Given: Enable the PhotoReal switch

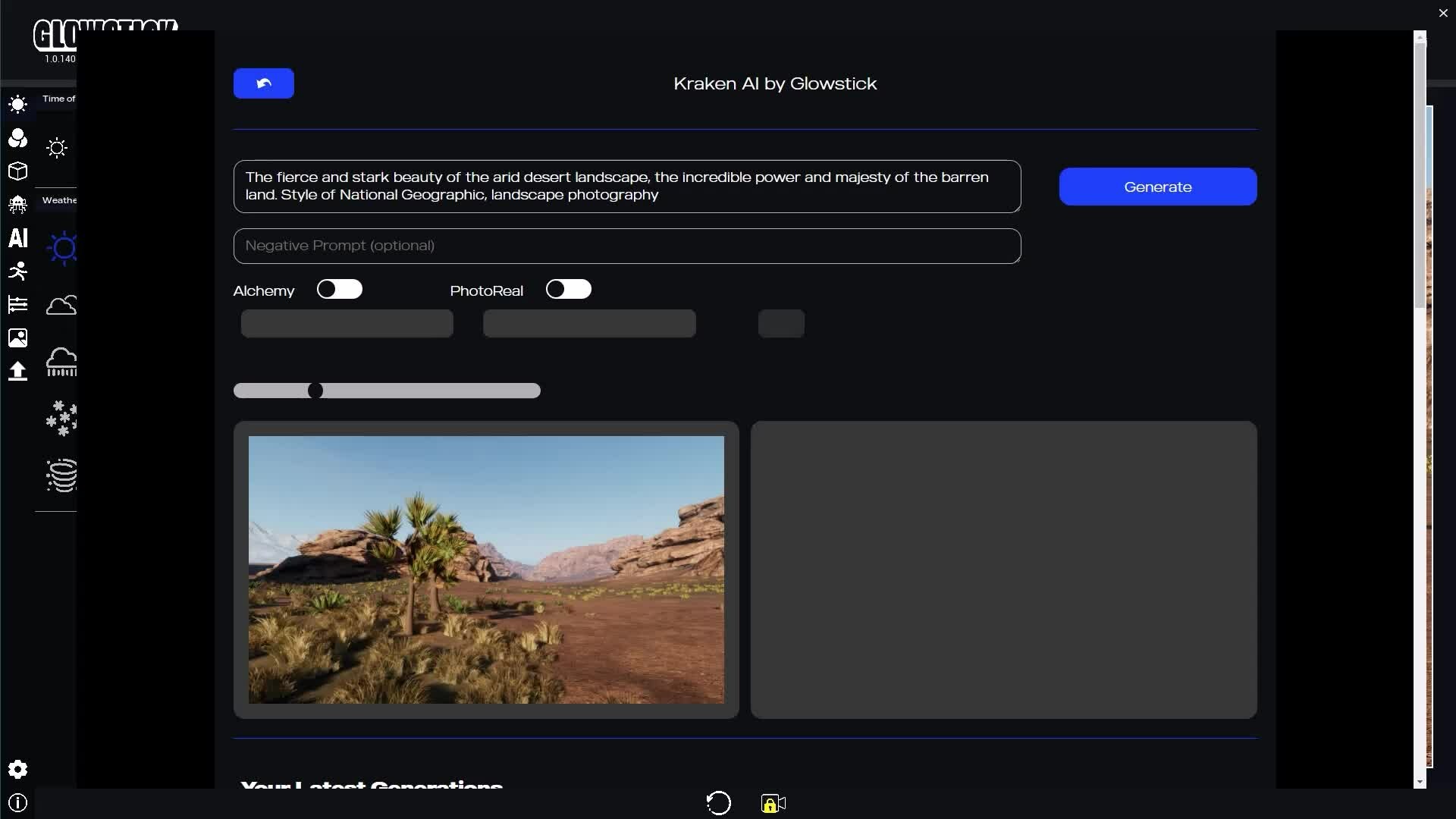Looking at the screenshot, I should (x=569, y=289).
